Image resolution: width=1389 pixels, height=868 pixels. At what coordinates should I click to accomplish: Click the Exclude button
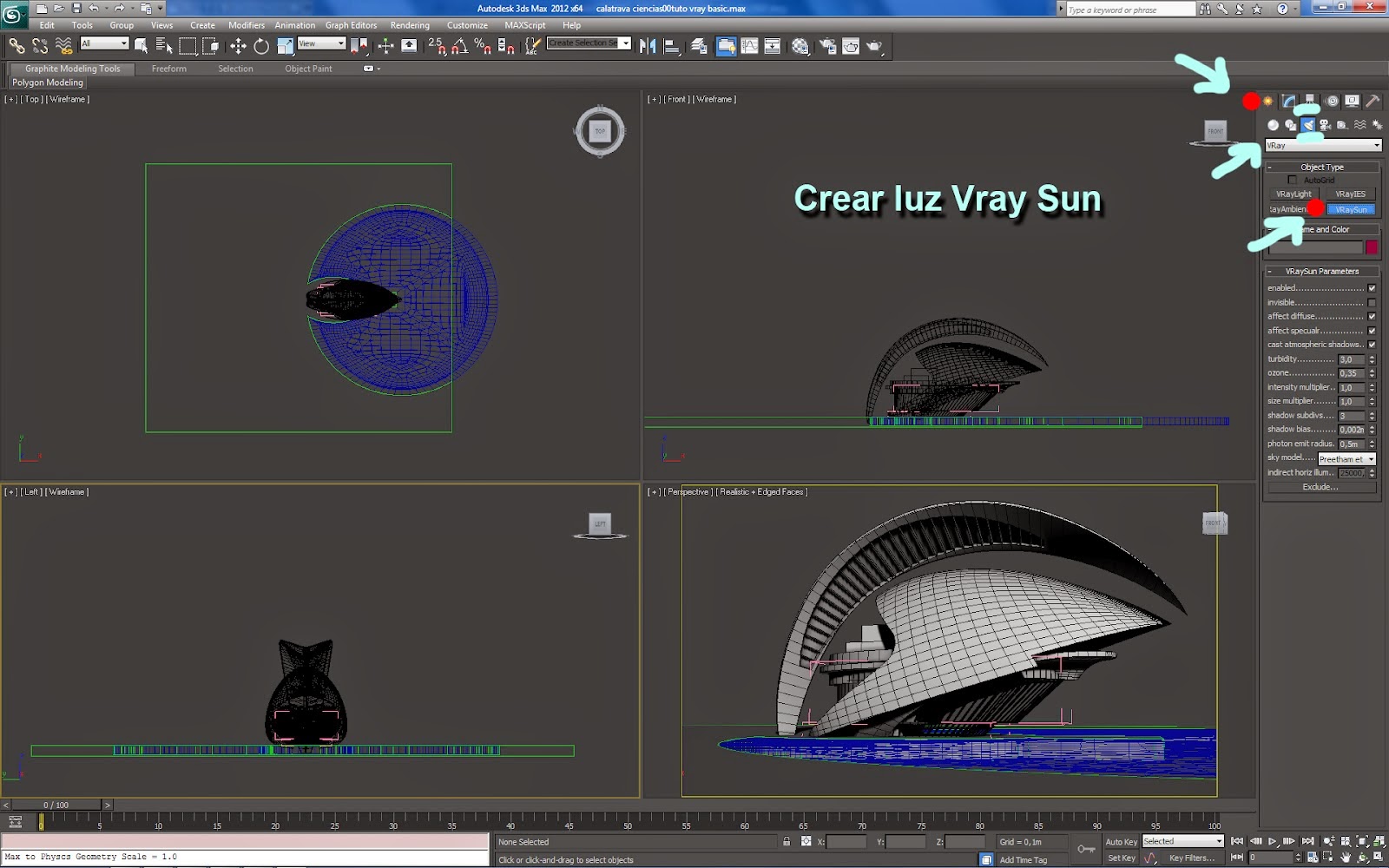[1320, 487]
